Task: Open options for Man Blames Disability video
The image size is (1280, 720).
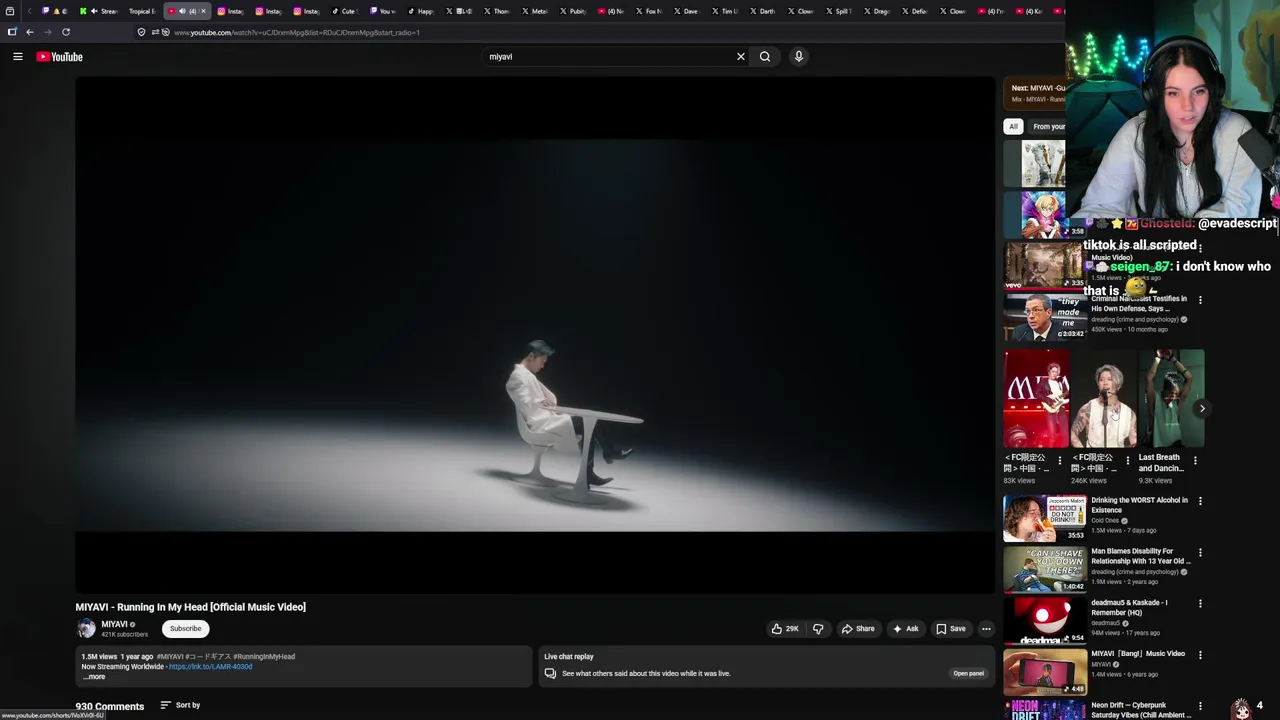Action: pos(1200,552)
